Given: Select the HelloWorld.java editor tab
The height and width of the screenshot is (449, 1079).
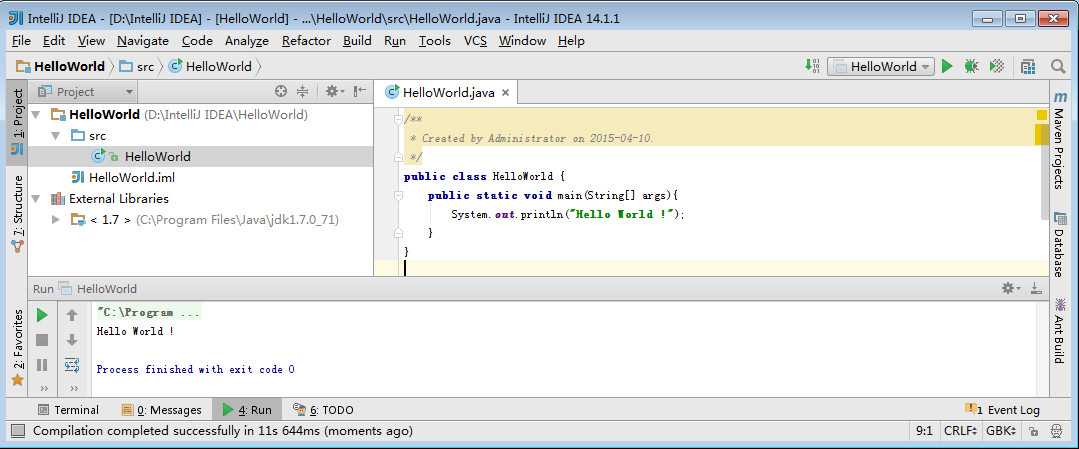Looking at the screenshot, I should point(447,92).
